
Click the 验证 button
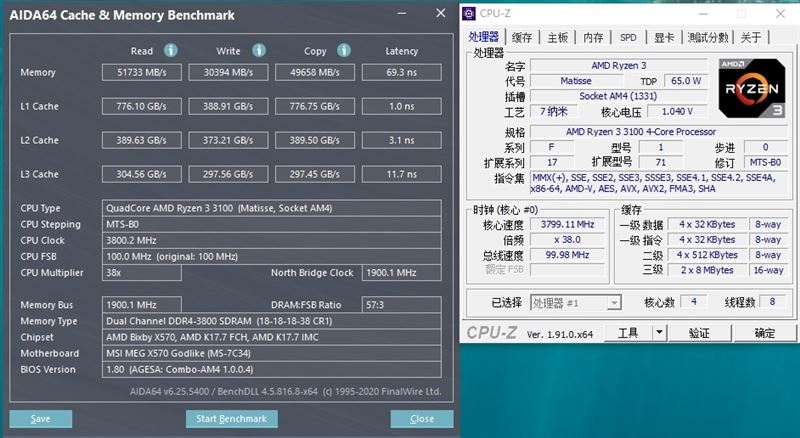tap(699, 333)
